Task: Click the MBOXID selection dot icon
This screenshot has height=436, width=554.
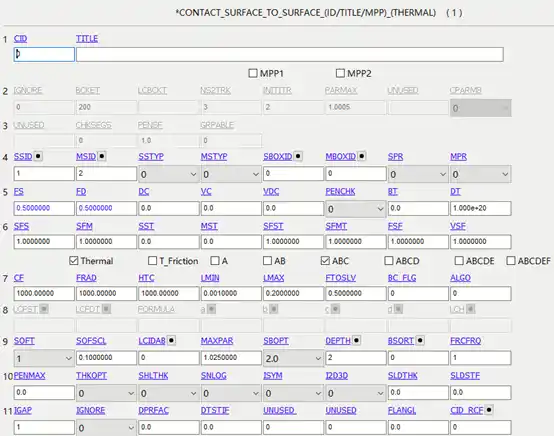Action: pyautogui.click(x=361, y=156)
